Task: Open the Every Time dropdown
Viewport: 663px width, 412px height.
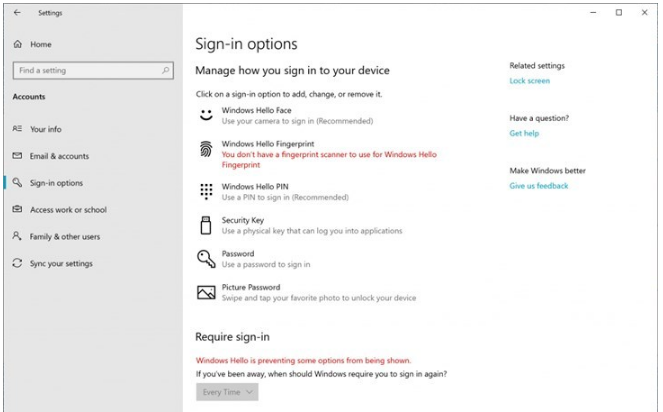Action: click(229, 392)
